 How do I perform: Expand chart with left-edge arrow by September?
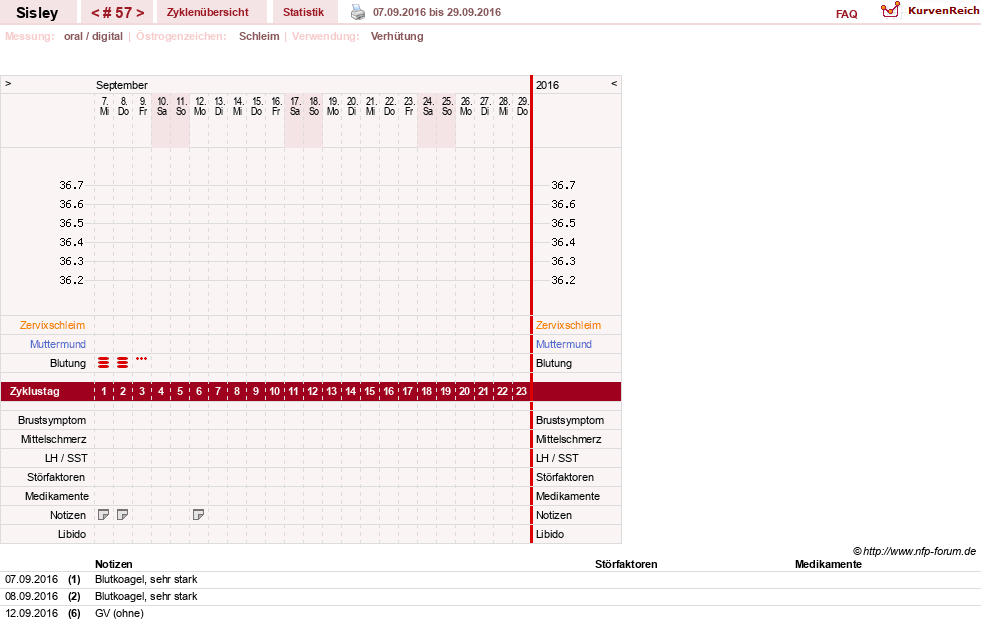(8, 83)
